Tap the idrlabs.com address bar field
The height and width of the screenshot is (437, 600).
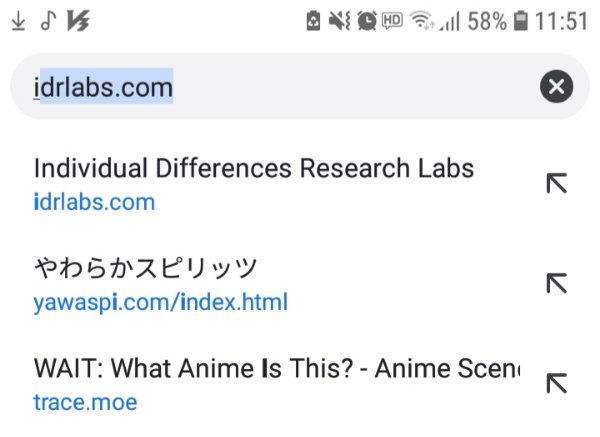[x=250, y=87]
